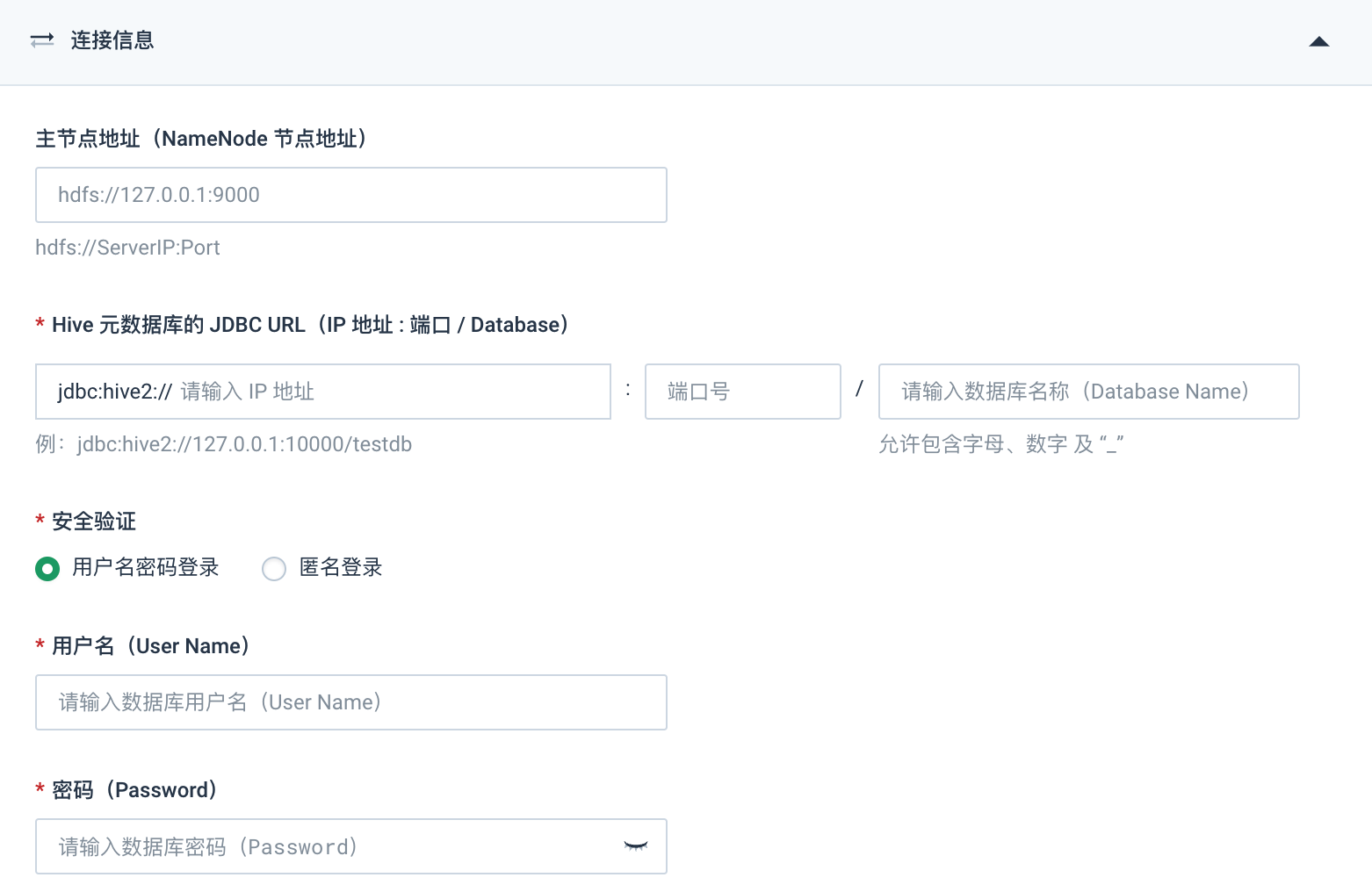Click the connection arrows icon beside 连接信息
Screen dimensions: 1372x892
coord(42,40)
